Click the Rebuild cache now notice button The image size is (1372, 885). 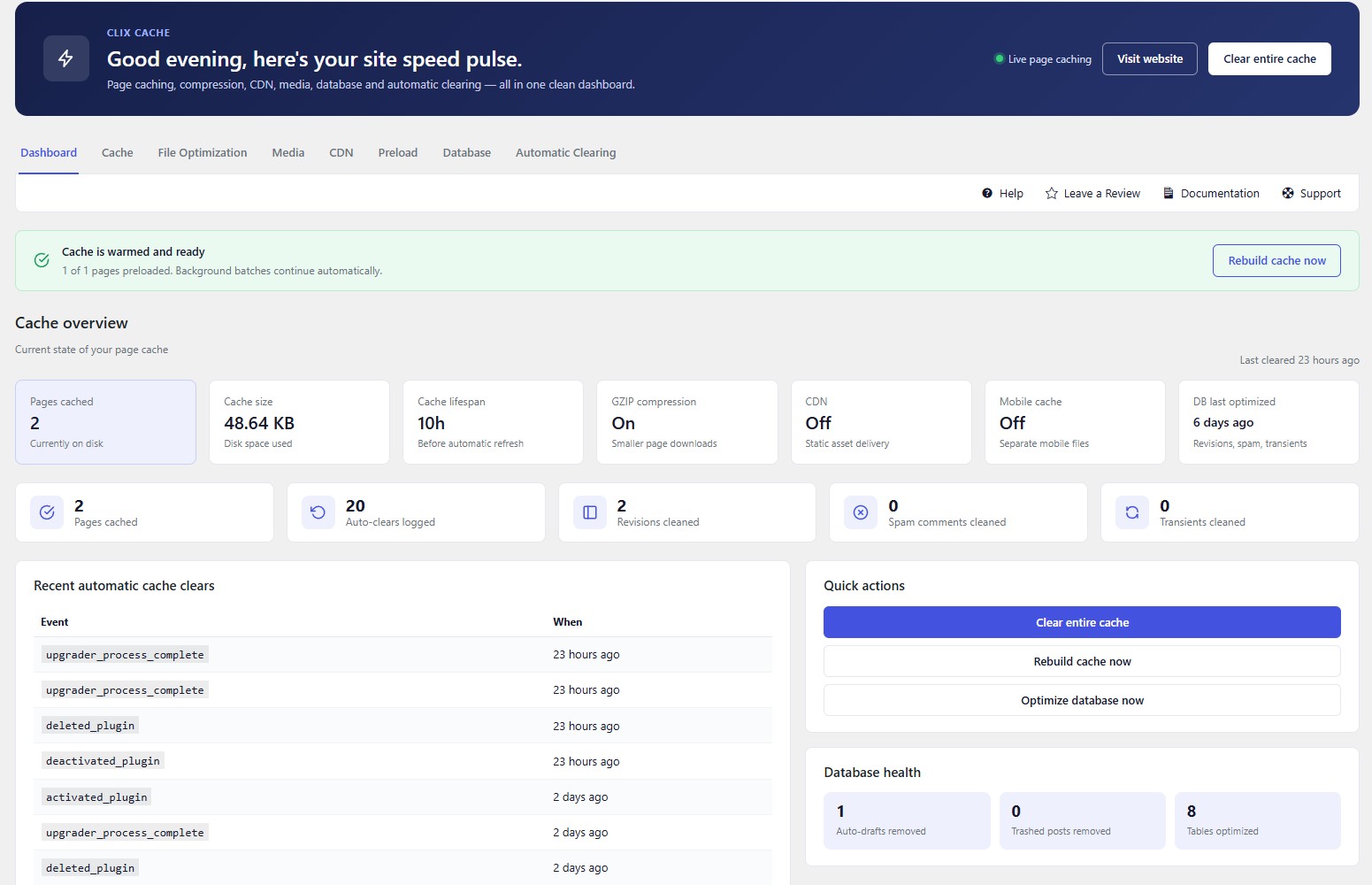click(x=1276, y=260)
